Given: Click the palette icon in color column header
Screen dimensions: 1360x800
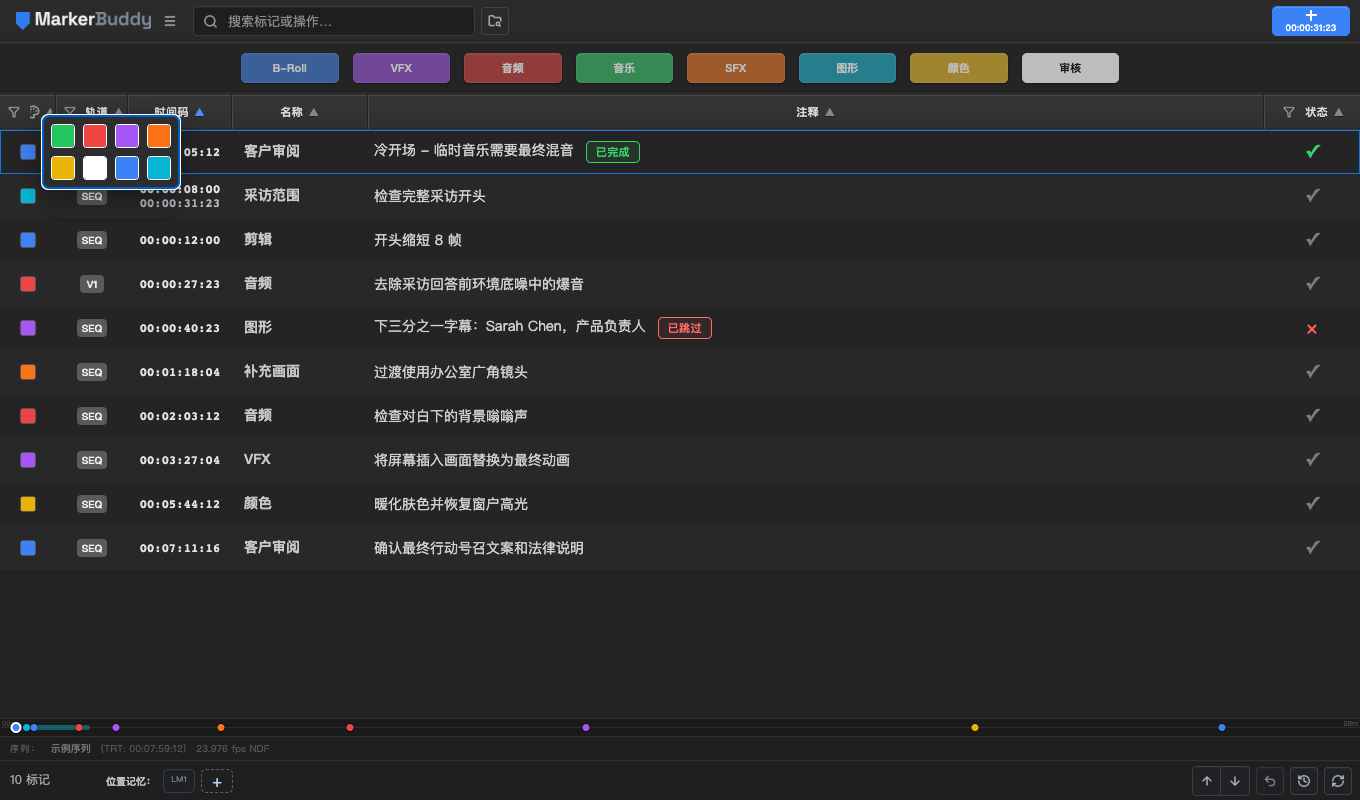Looking at the screenshot, I should (x=35, y=112).
